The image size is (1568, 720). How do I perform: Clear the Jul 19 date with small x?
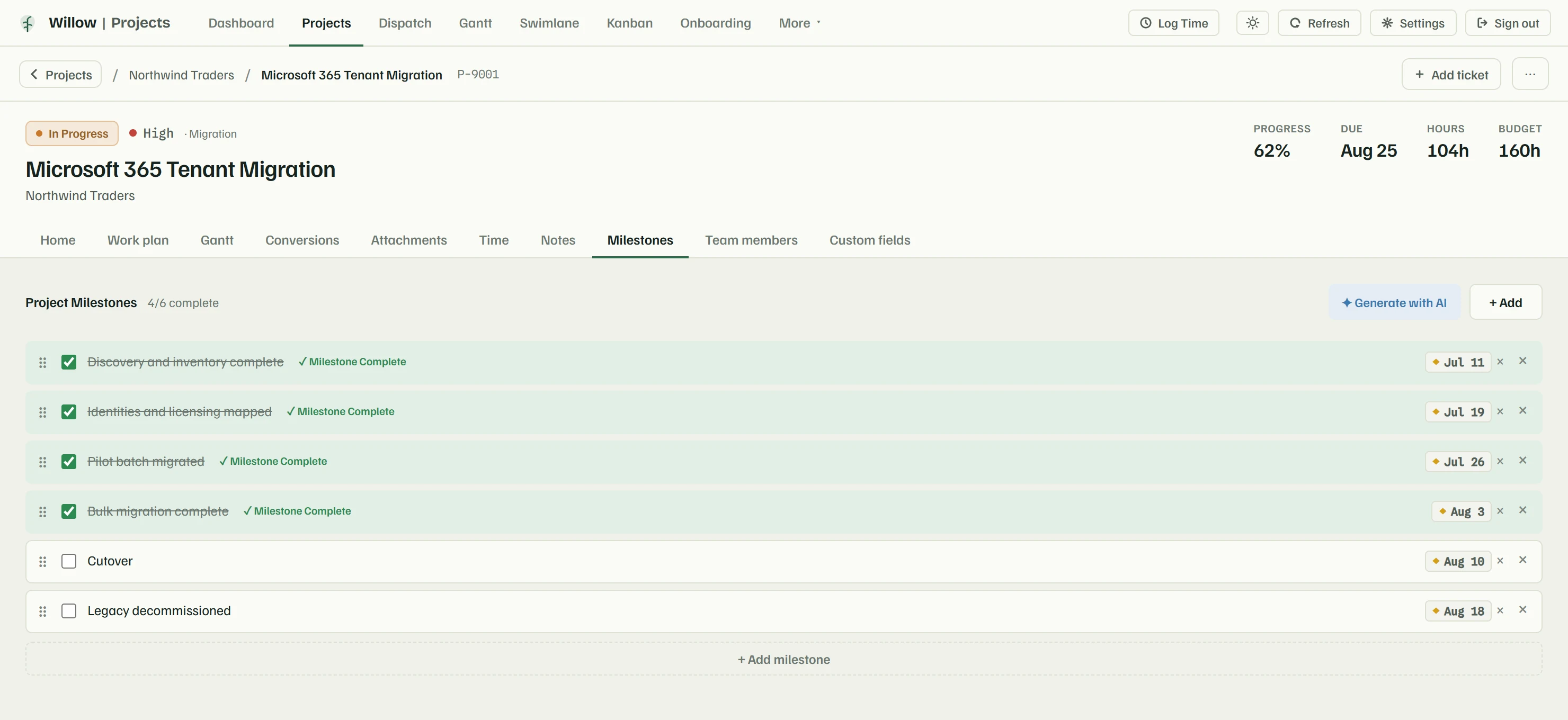[1500, 412]
